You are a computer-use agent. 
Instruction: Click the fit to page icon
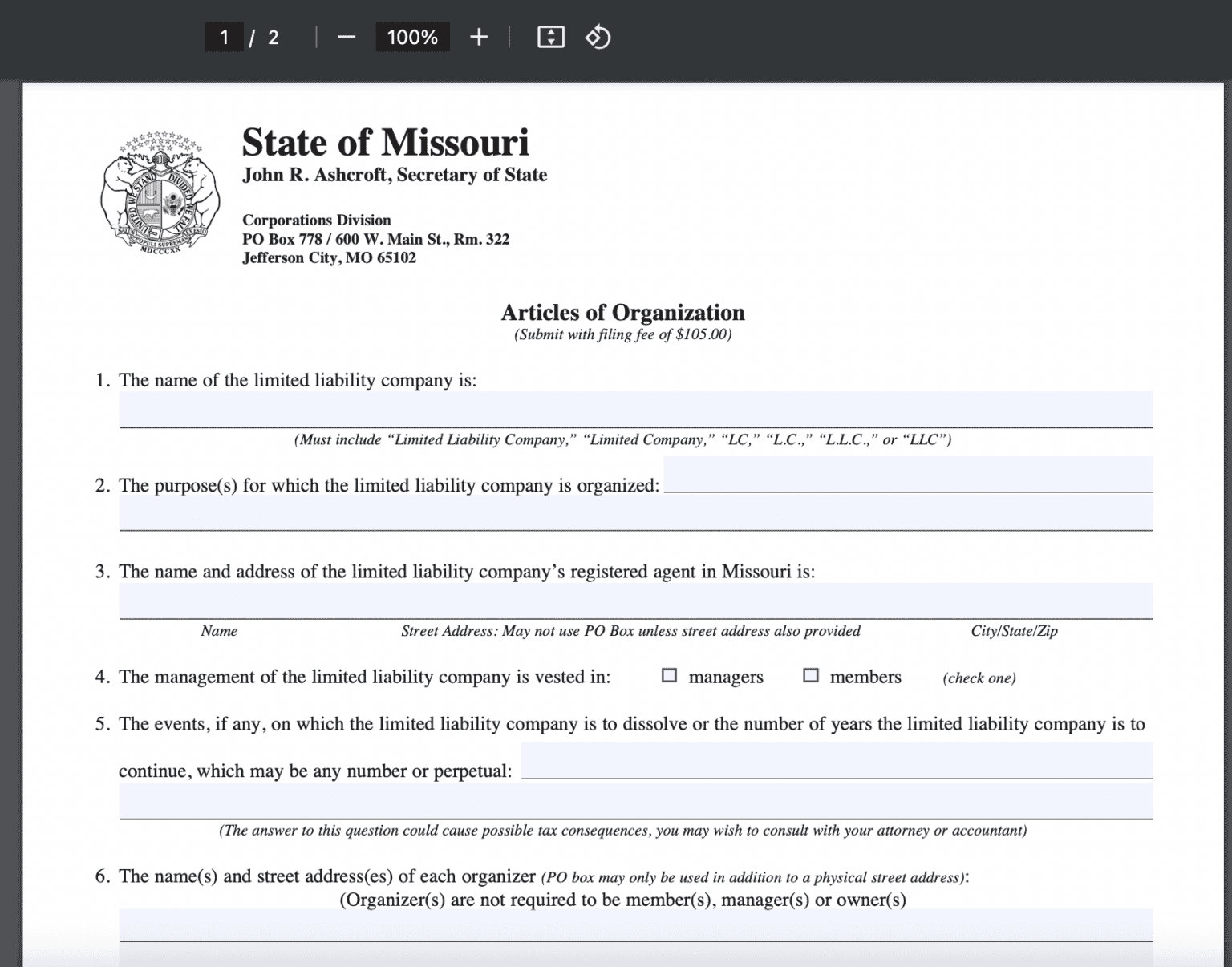(x=550, y=38)
